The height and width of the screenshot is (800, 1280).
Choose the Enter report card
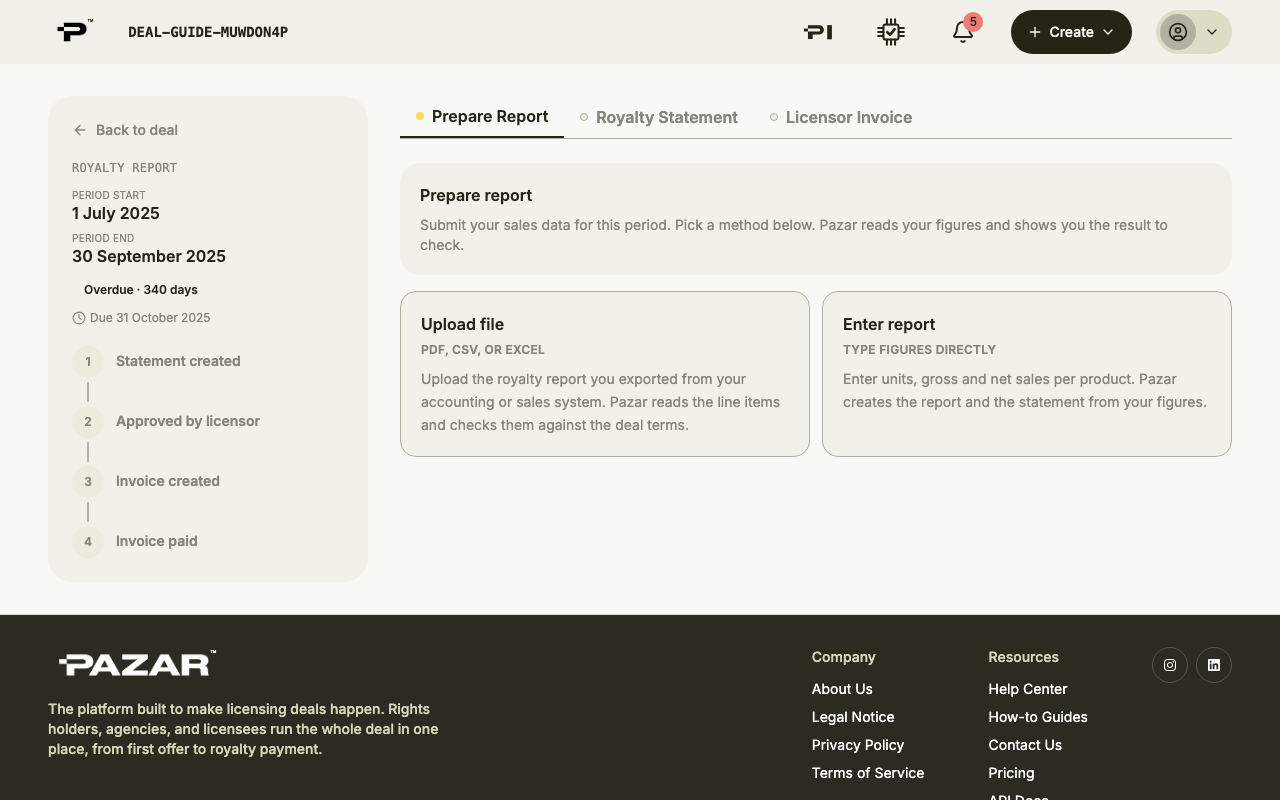[1027, 374]
